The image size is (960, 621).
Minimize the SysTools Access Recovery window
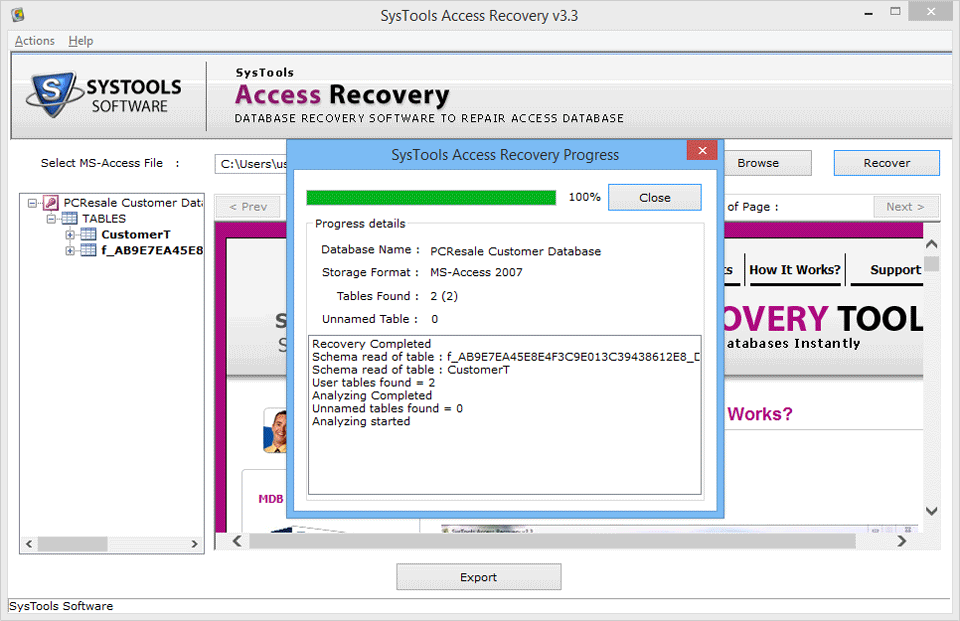(x=868, y=13)
